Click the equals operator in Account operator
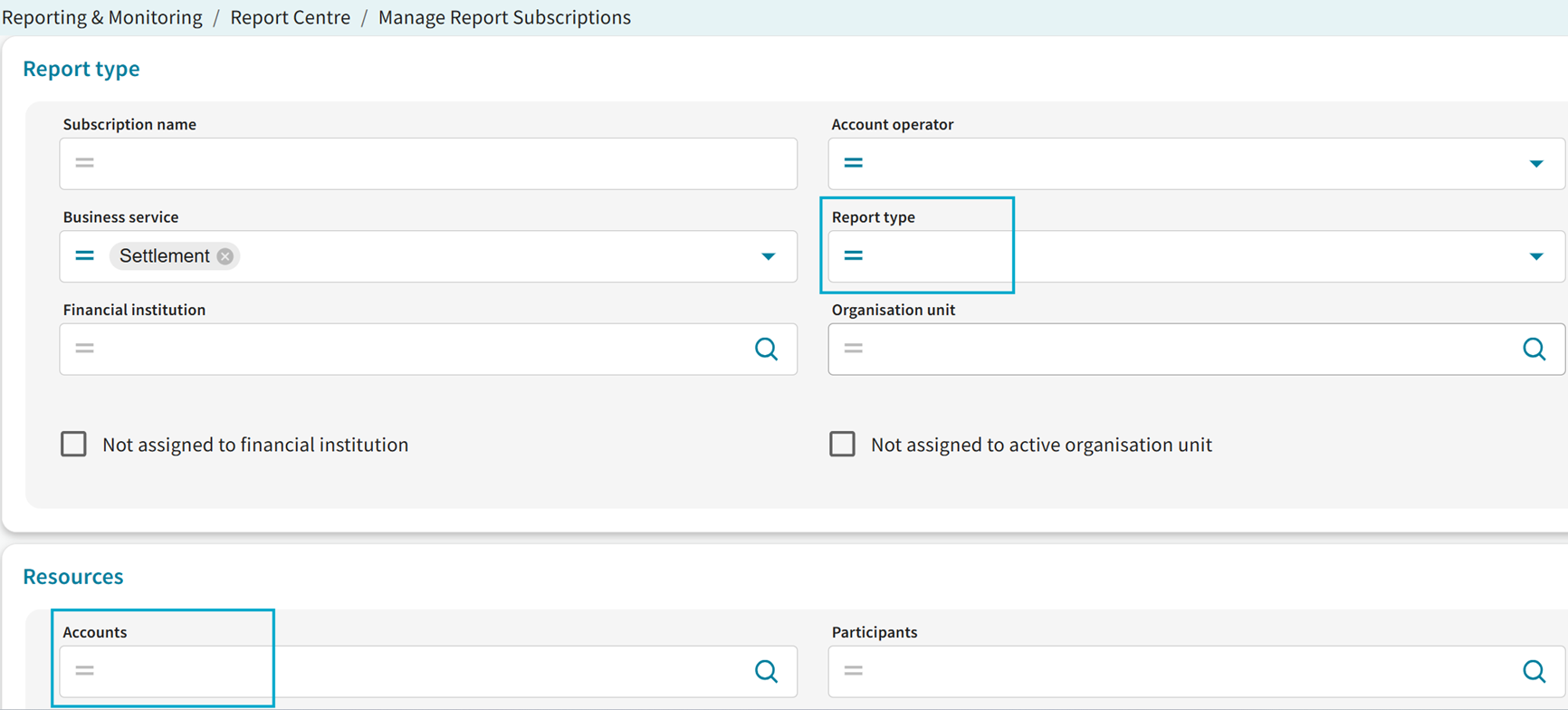 (x=853, y=163)
